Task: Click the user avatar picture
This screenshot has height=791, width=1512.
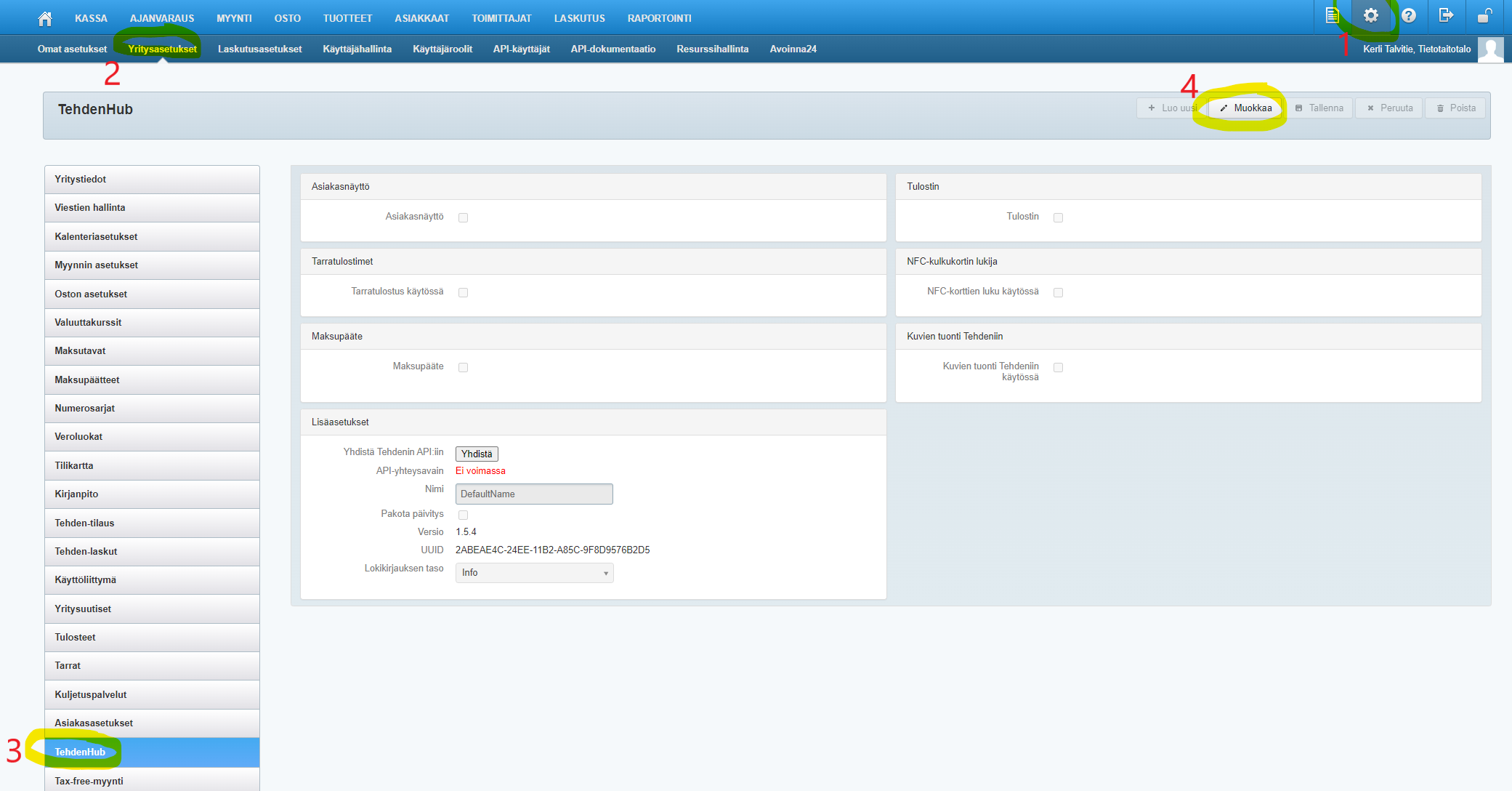Action: (1490, 49)
